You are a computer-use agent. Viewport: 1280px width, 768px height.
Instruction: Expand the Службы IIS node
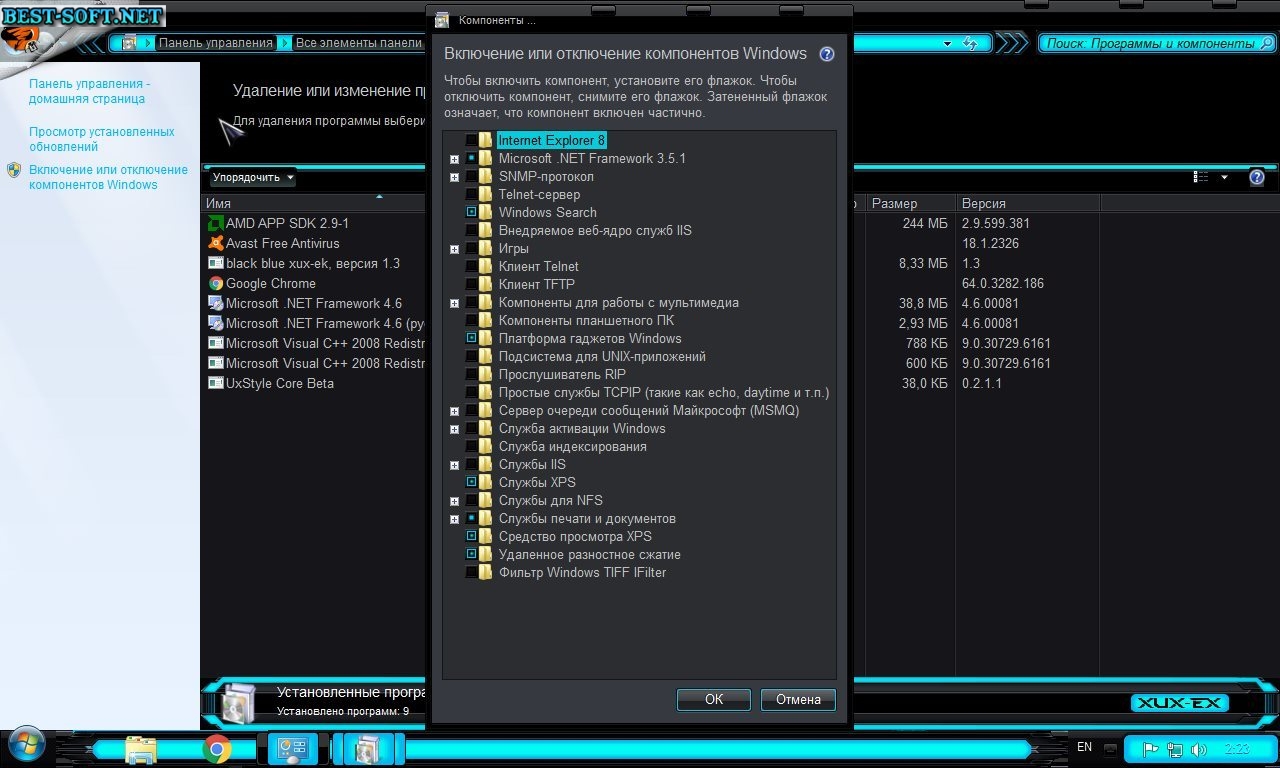[x=454, y=465]
